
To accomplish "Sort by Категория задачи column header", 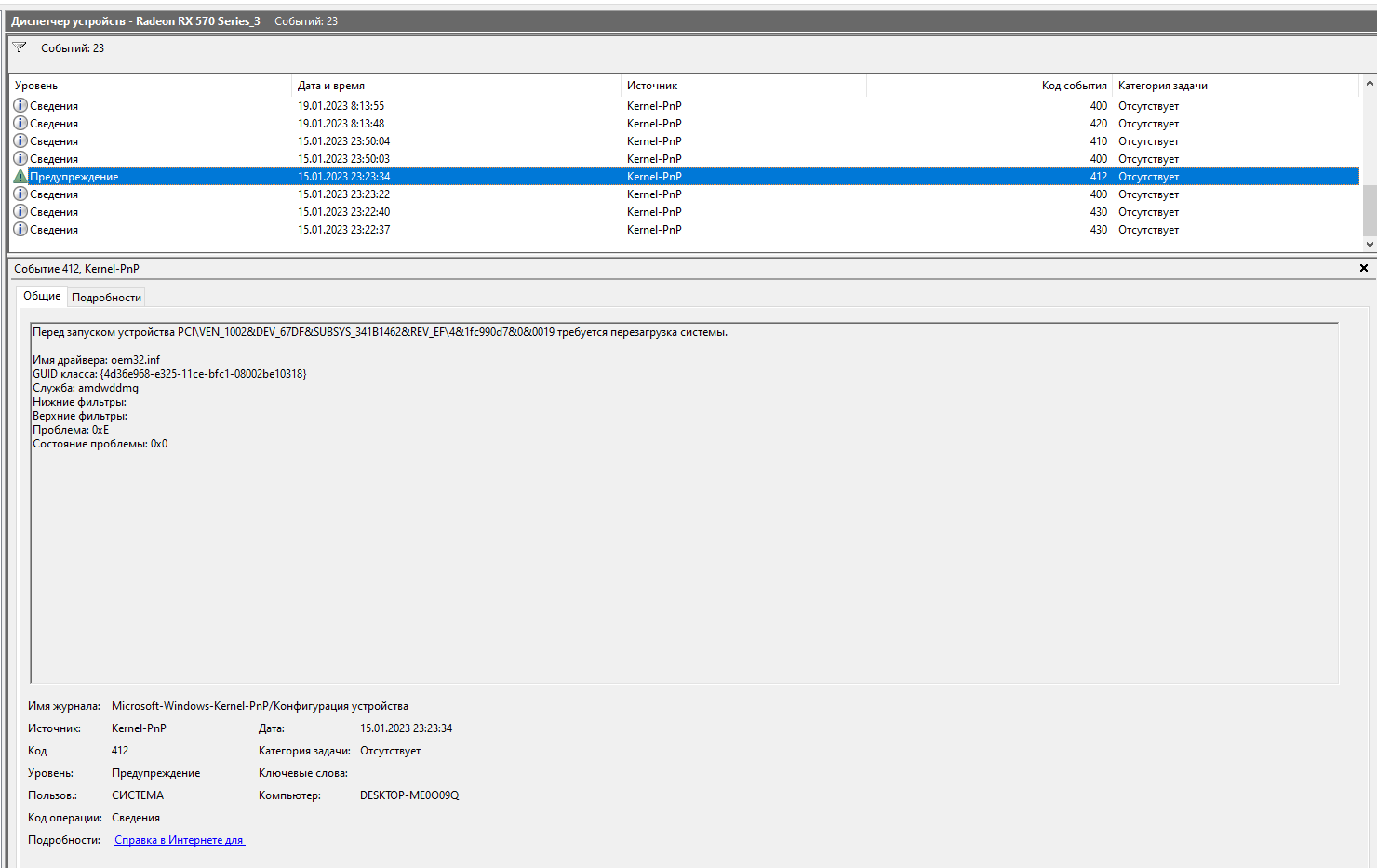I will 1236,86.
